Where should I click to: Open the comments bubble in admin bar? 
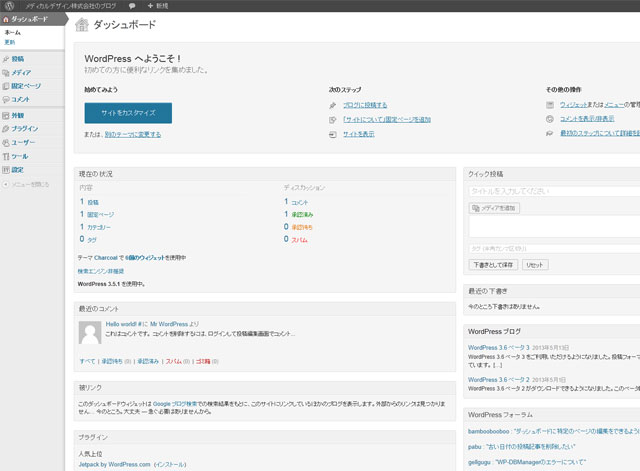coord(132,6)
